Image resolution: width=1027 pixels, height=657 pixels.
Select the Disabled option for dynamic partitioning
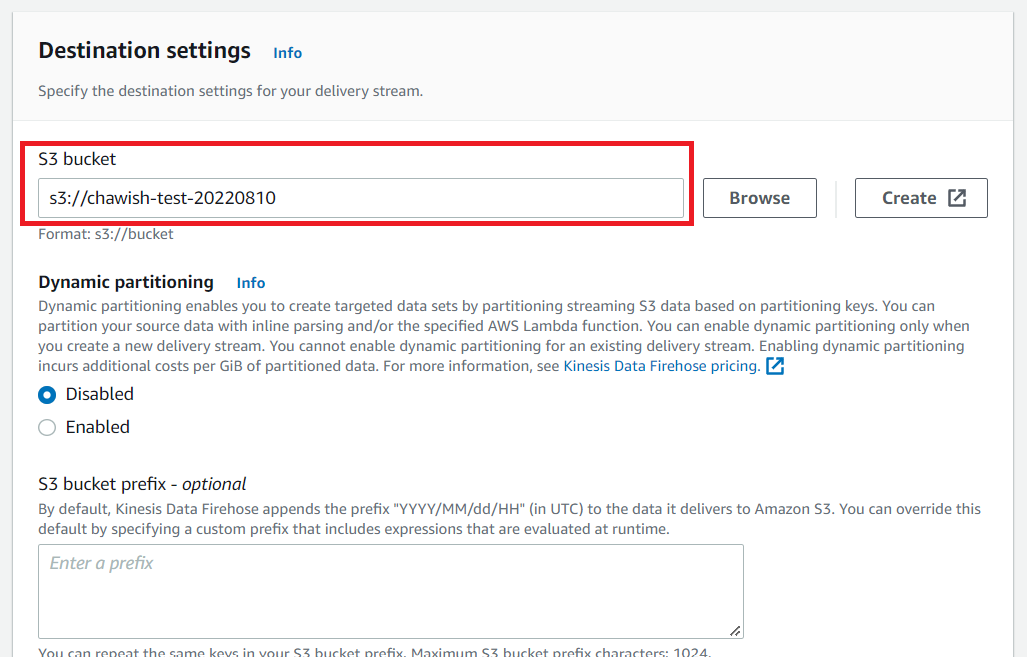tap(45, 394)
